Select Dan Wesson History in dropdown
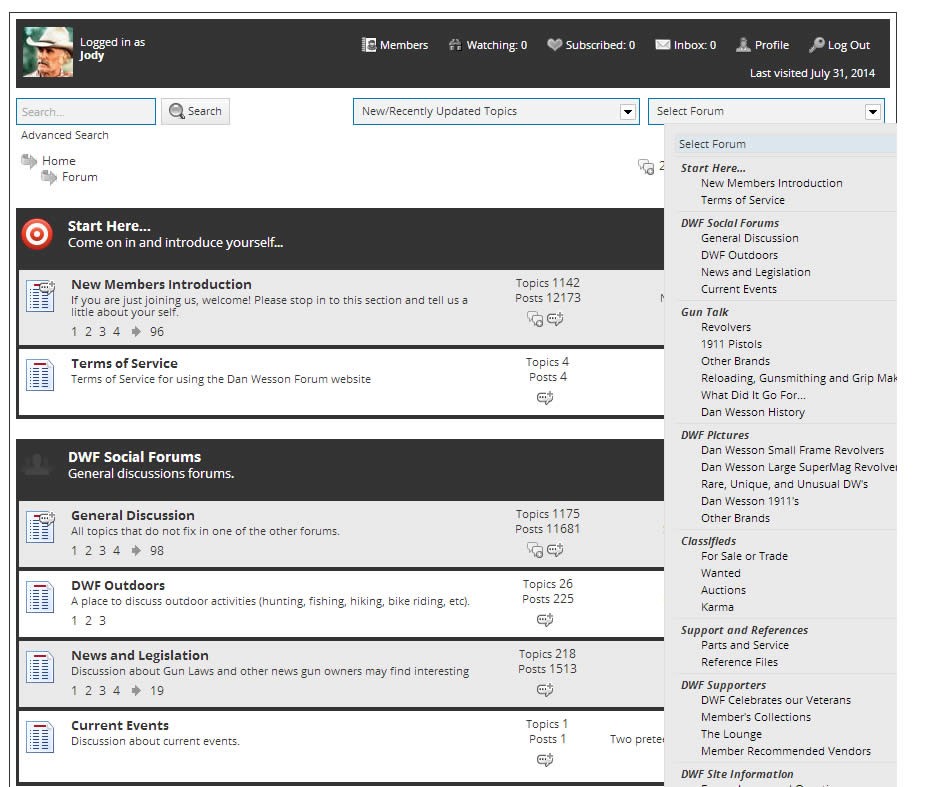 [753, 412]
